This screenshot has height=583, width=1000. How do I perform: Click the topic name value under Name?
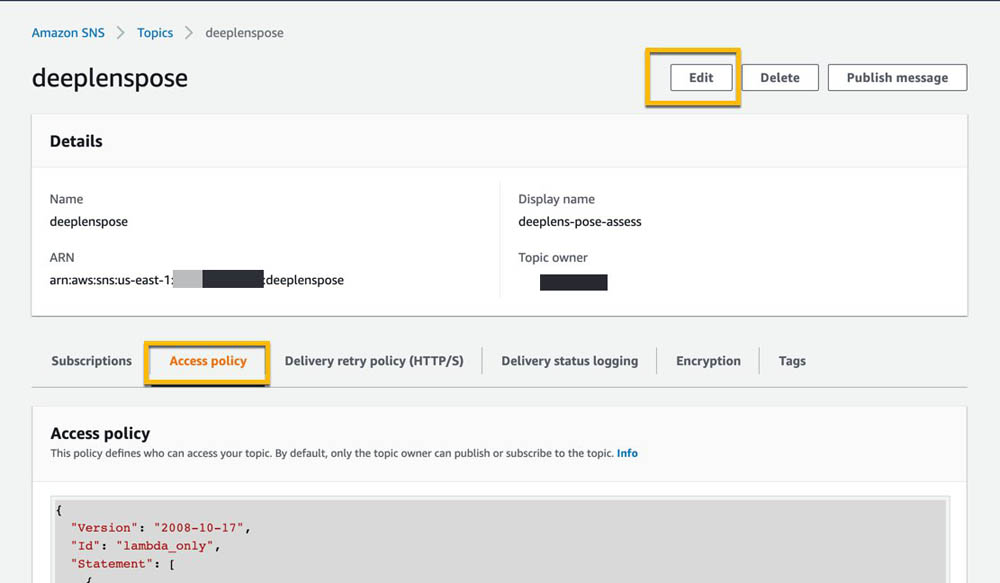(89, 221)
